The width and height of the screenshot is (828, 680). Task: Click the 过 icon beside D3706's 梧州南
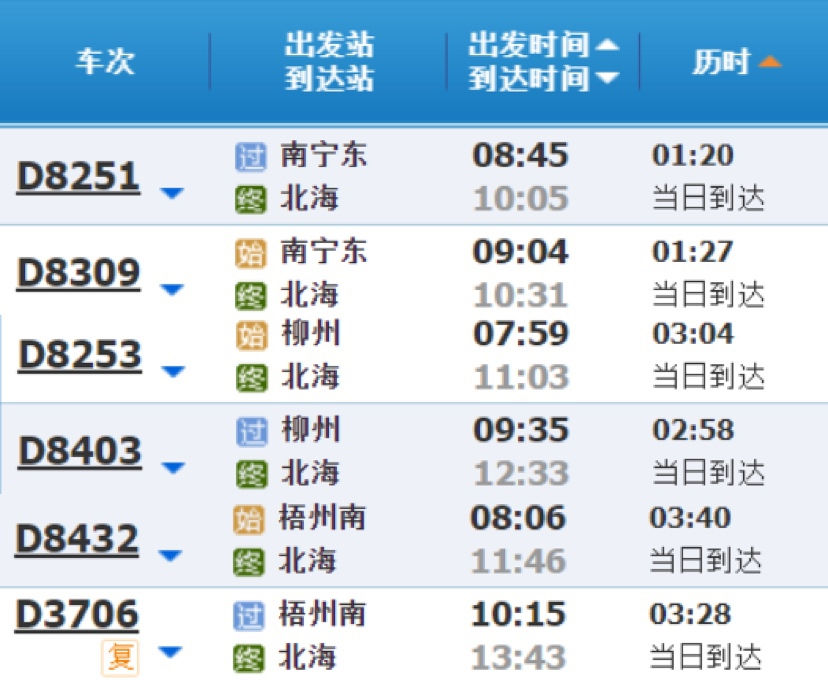coord(248,614)
